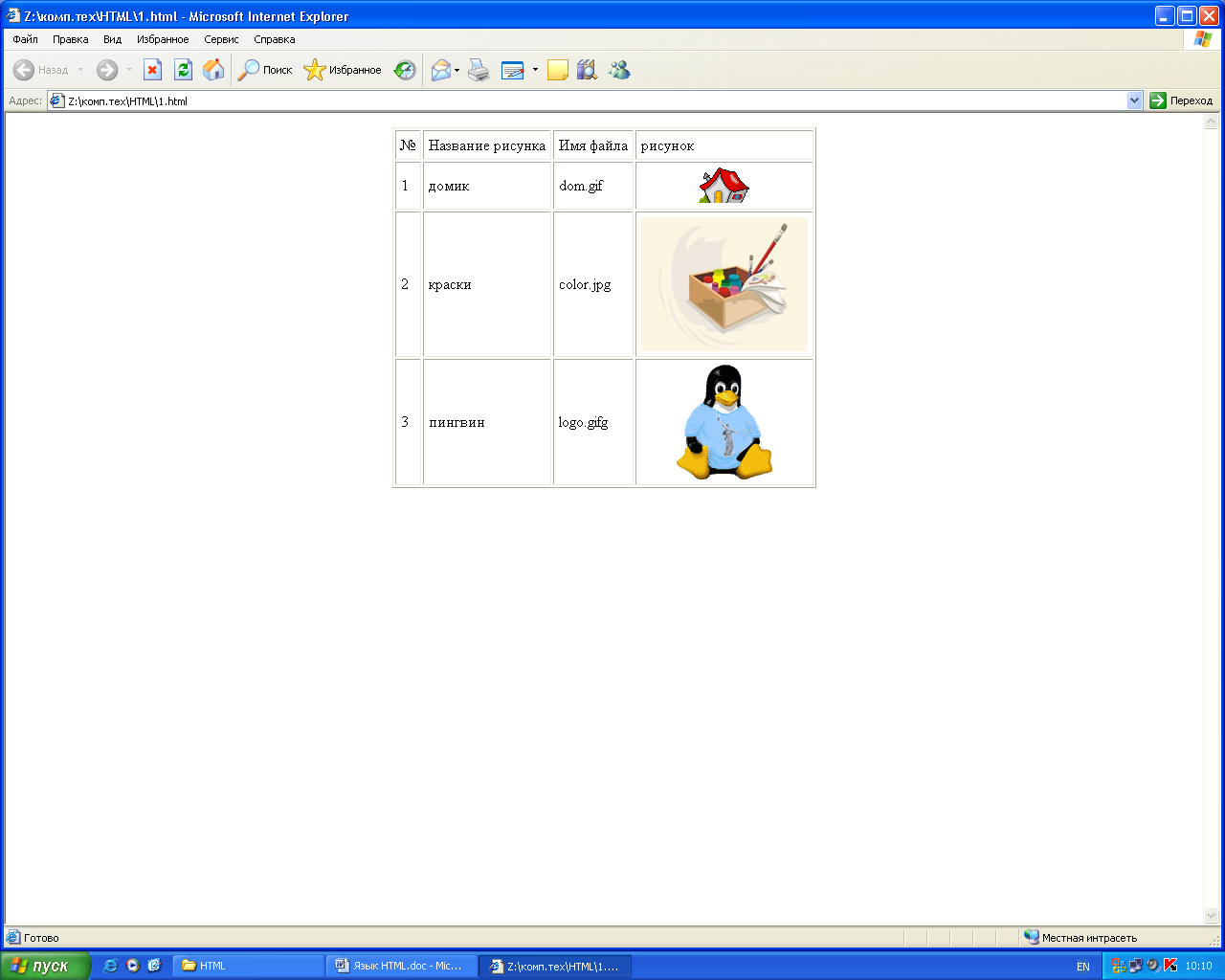This screenshot has height=980, width=1225.
Task: Click third quick launch icon in taskbar
Action: [154, 966]
